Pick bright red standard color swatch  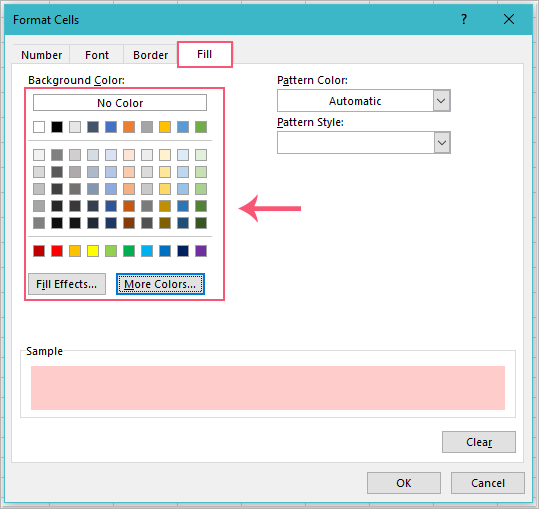pos(57,251)
